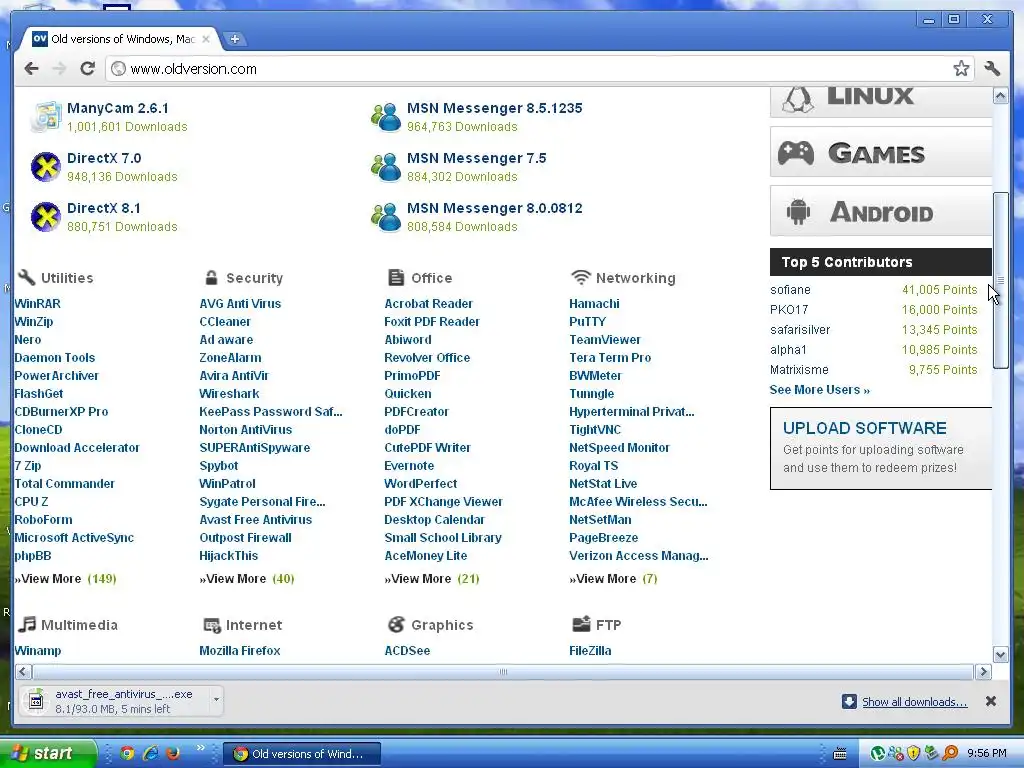
Task: Expand hidden quick launch items chevron
Action: 200,748
